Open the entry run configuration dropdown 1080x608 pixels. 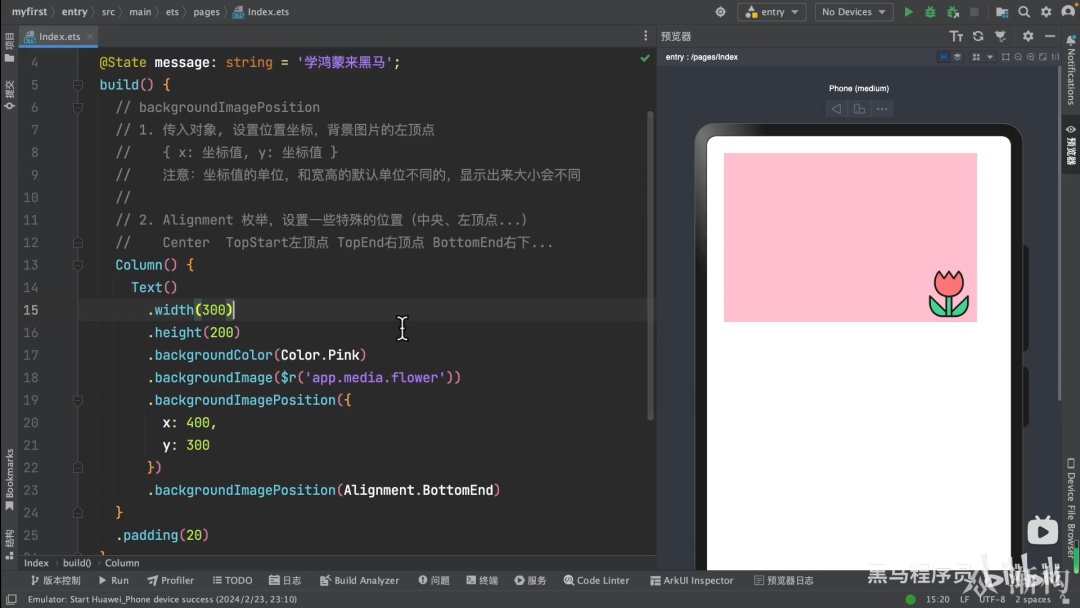771,12
